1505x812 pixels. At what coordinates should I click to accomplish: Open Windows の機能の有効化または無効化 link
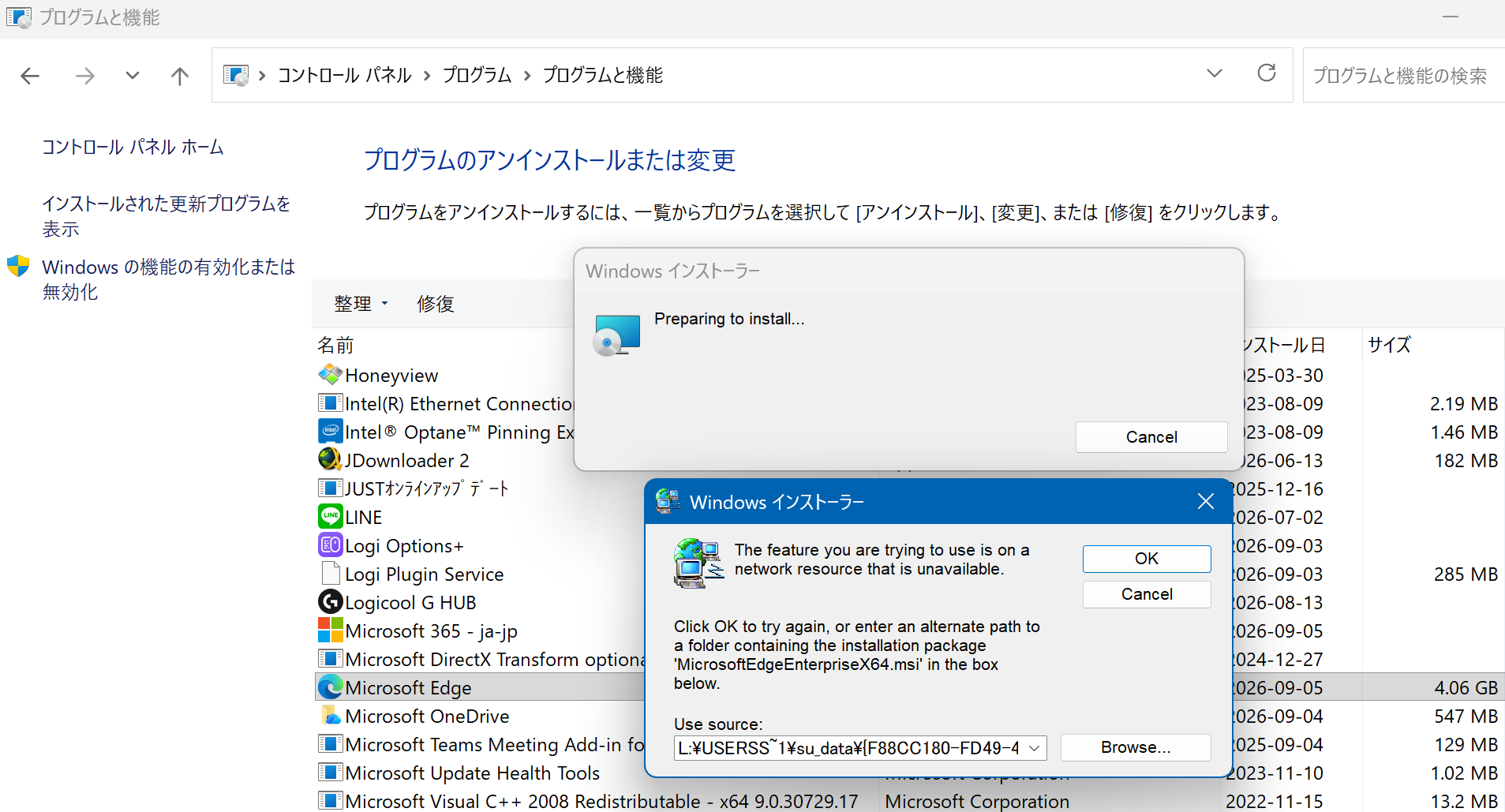[169, 279]
